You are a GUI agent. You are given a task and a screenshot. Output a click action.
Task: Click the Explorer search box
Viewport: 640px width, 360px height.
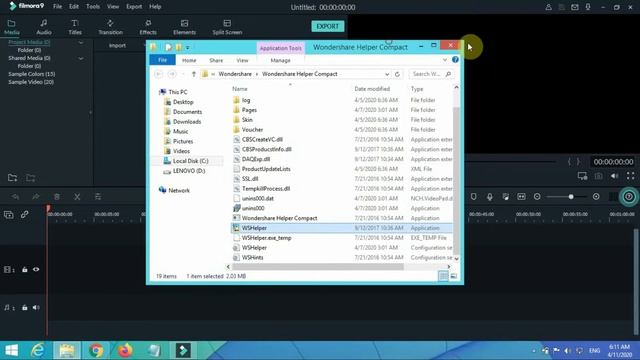(x=431, y=74)
